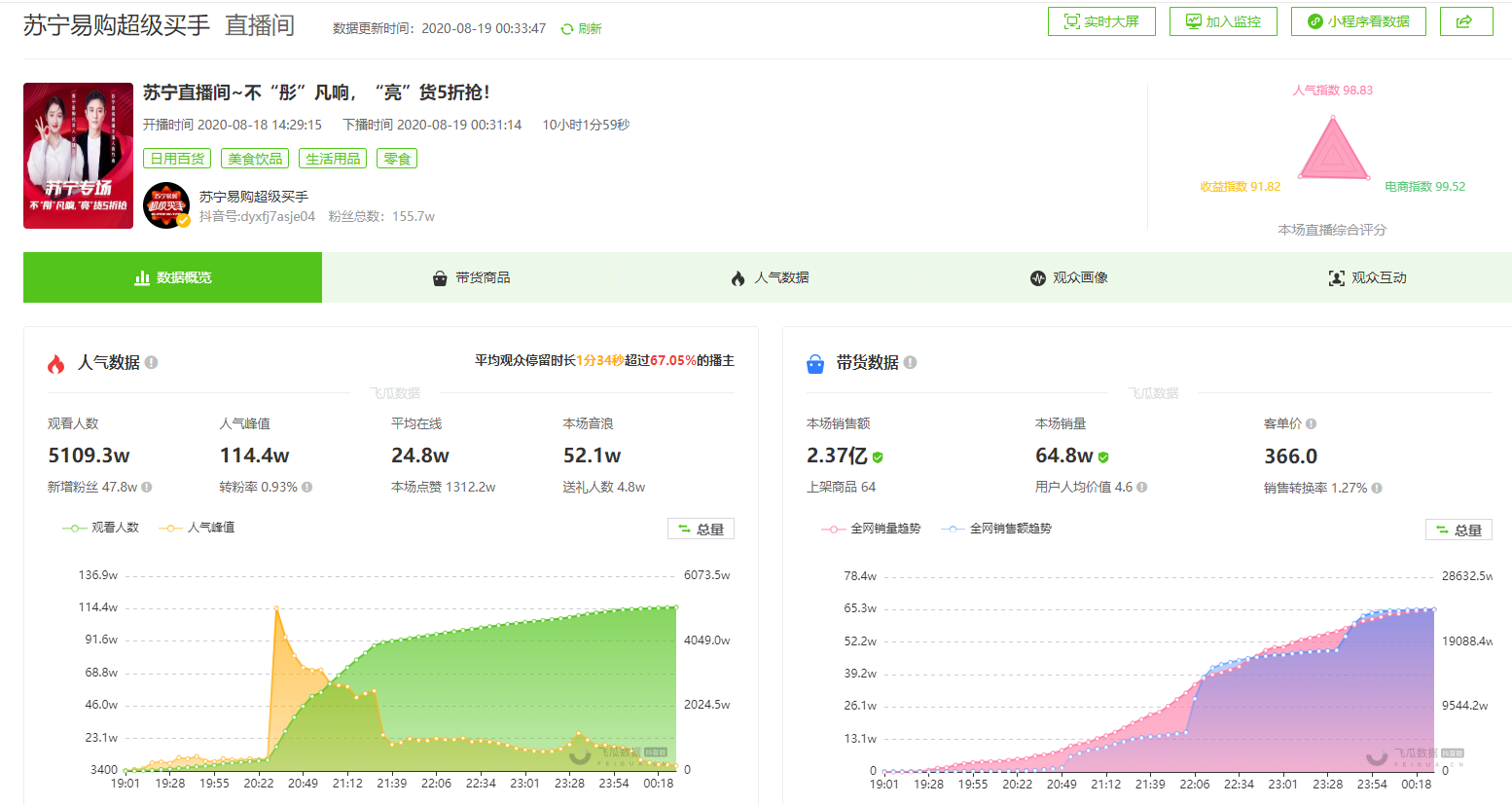
Task: Click the info icon next to 用户人均价值
Action: (x=1141, y=487)
